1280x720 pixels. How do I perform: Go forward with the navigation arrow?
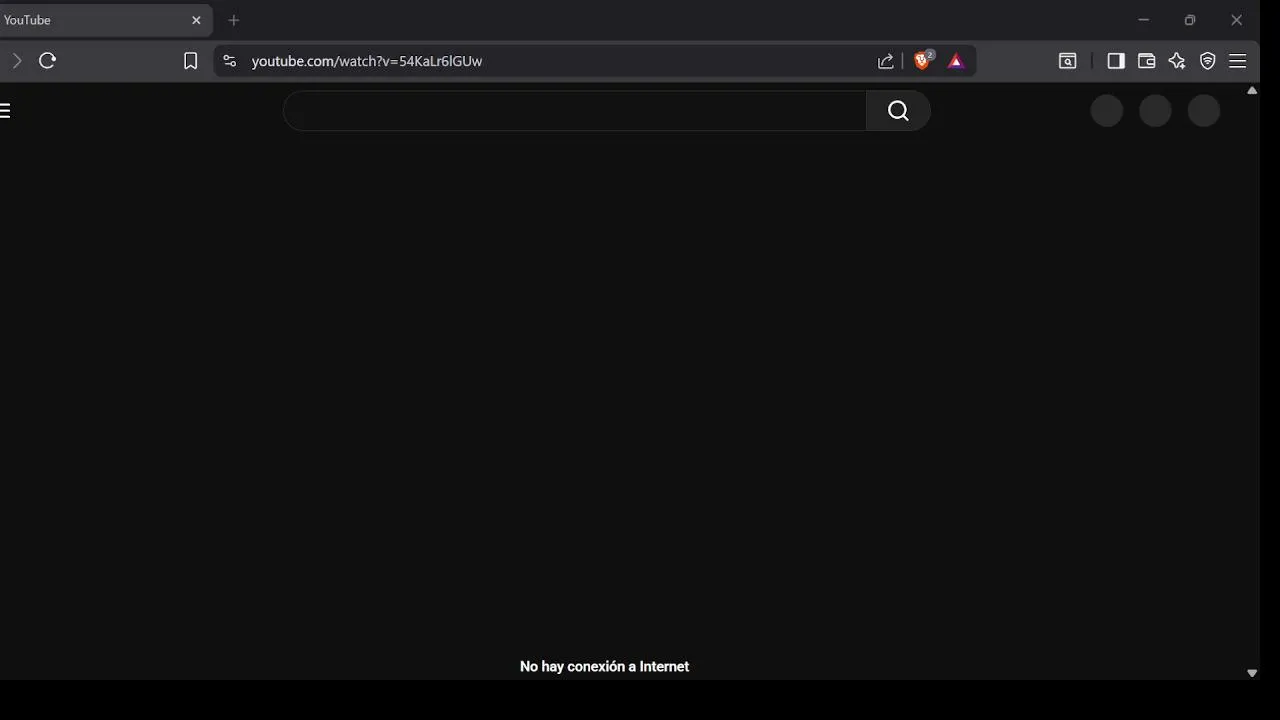click(x=16, y=61)
